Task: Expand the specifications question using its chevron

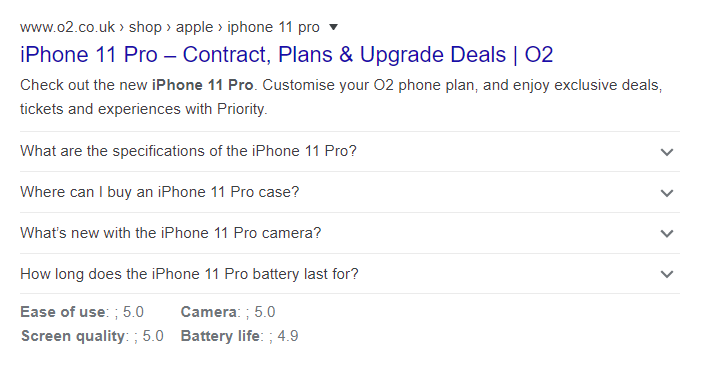Action: tap(667, 152)
